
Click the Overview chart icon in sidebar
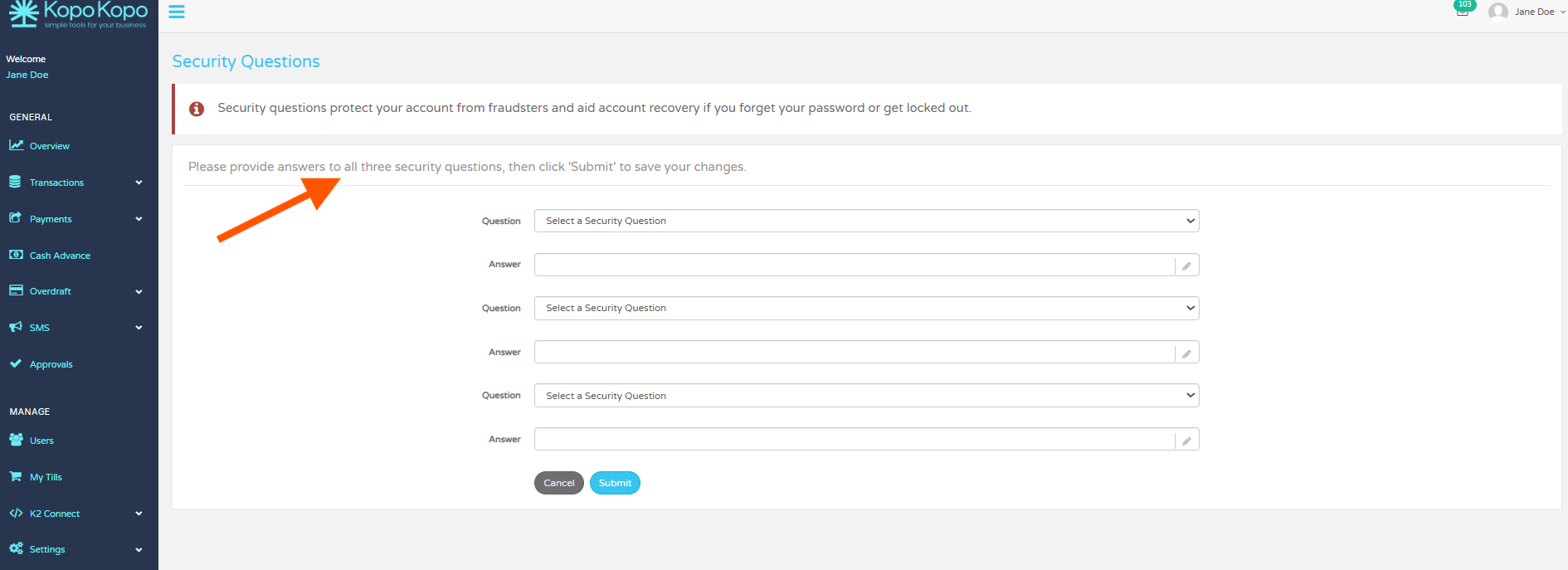click(x=16, y=145)
